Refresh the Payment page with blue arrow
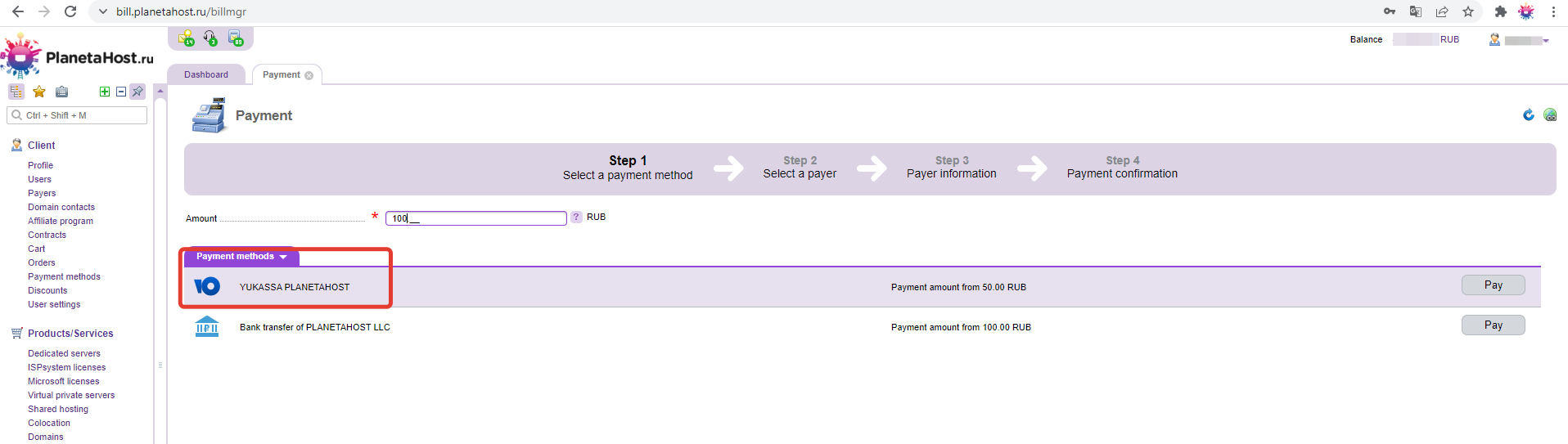1568x444 pixels. click(x=1528, y=115)
